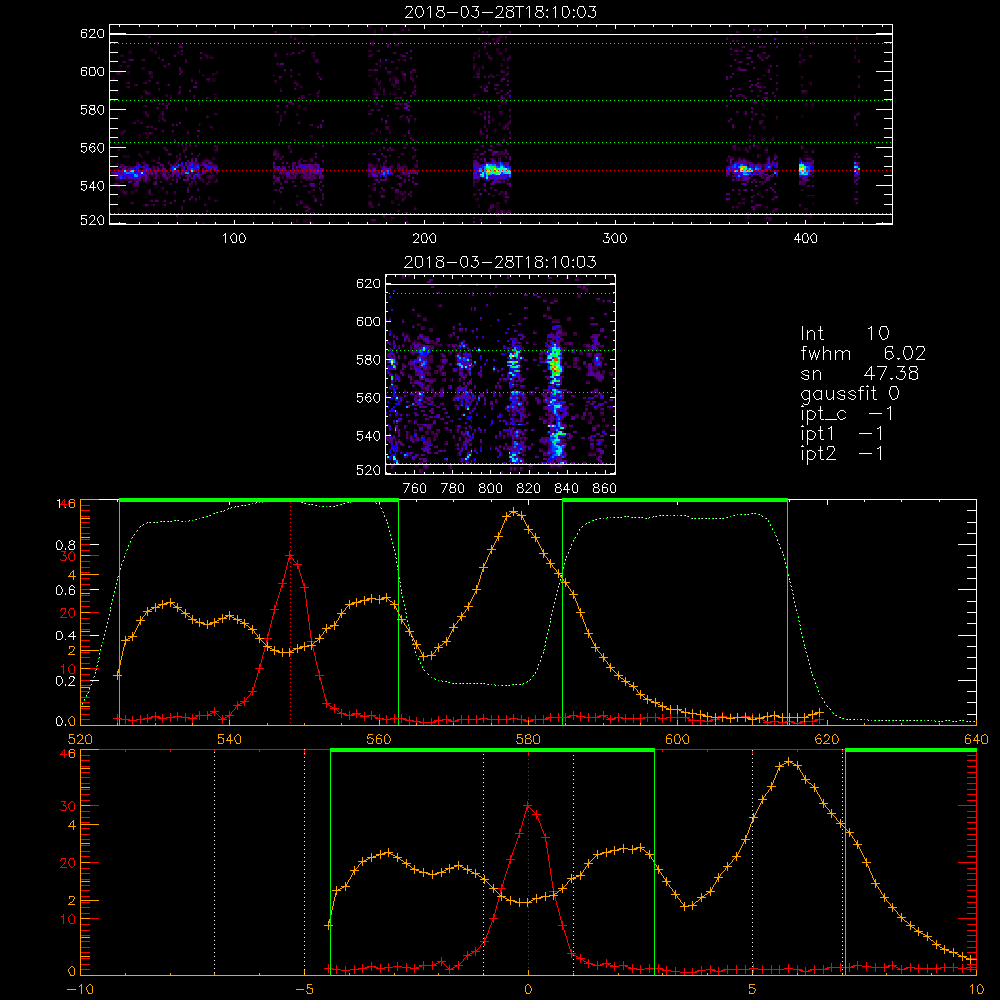Select the 'fwhm 6.02' readout line
The height and width of the screenshot is (1000, 1000).
(863, 353)
